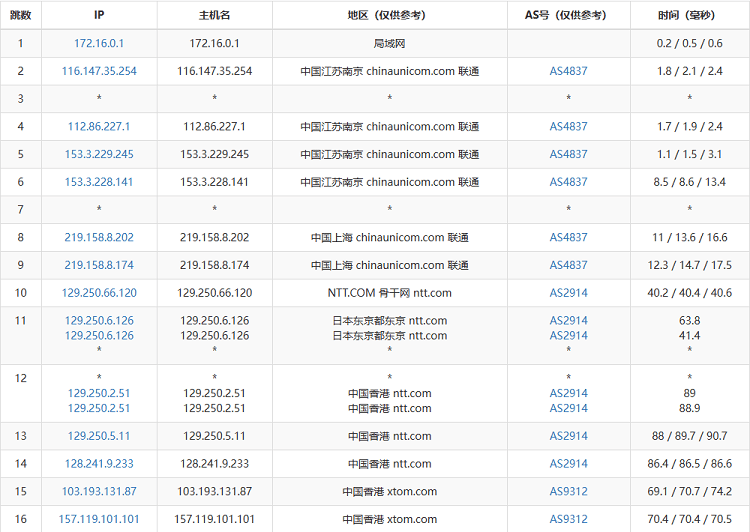Select hop 8 region 中国上海 chinaunicom.com 联通

389,238
